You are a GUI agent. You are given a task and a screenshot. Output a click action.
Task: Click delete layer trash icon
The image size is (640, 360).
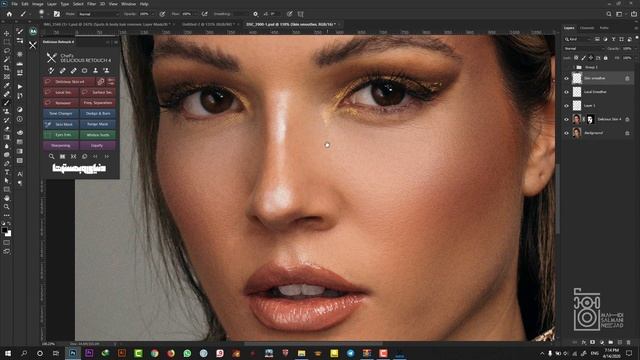[629, 342]
